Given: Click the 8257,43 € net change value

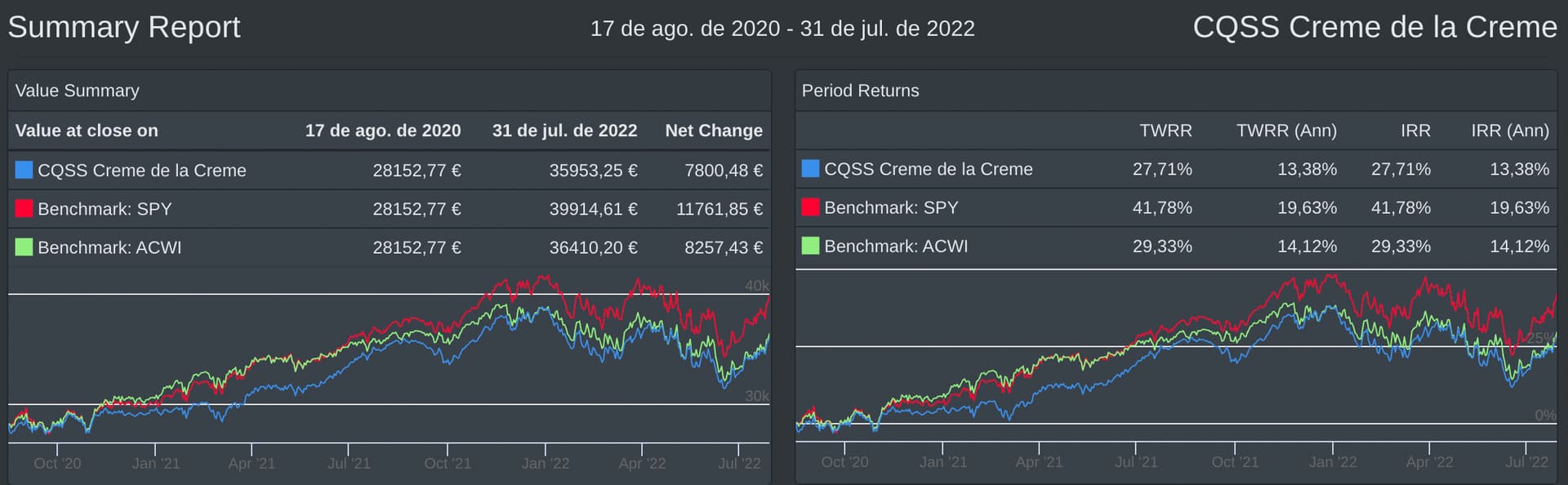Looking at the screenshot, I should pos(724,247).
